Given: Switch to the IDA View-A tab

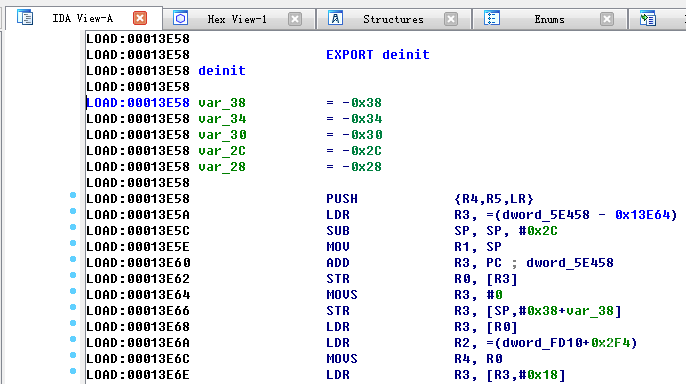Looking at the screenshot, I should coord(82,18).
